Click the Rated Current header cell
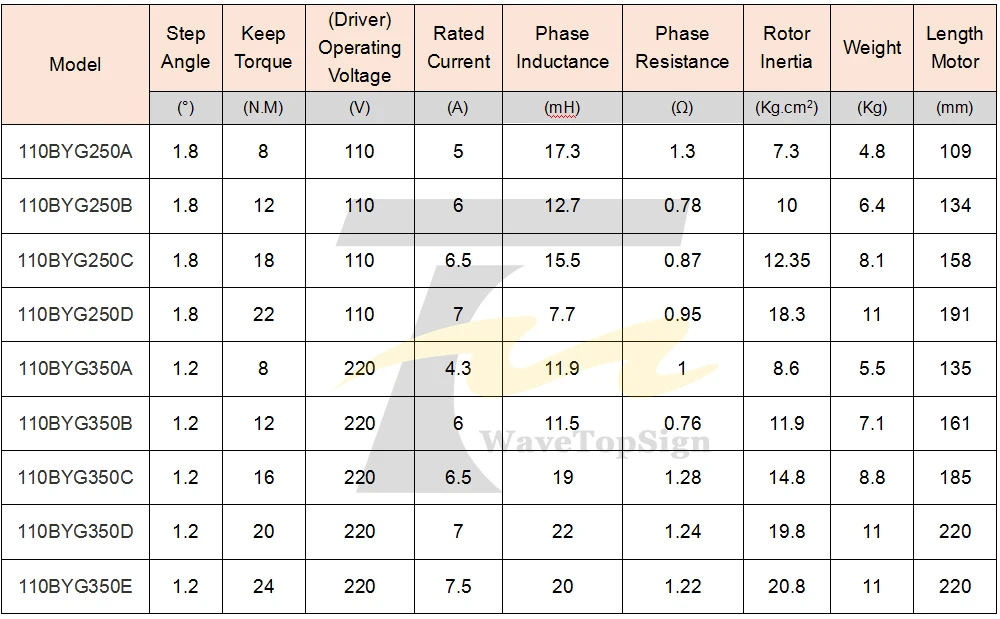The height and width of the screenshot is (619, 1000). (459, 48)
